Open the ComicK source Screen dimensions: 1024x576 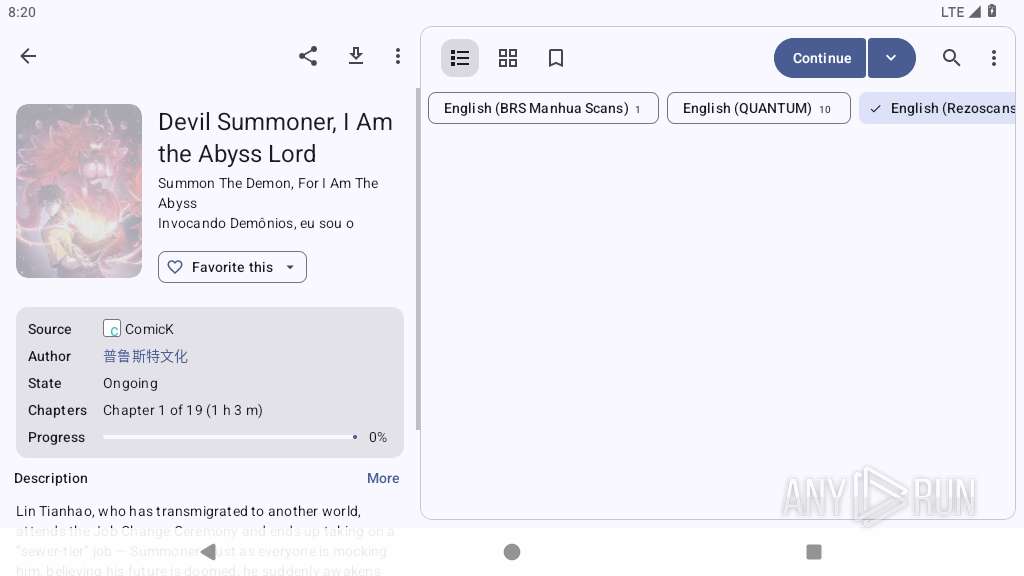[x=138, y=328]
